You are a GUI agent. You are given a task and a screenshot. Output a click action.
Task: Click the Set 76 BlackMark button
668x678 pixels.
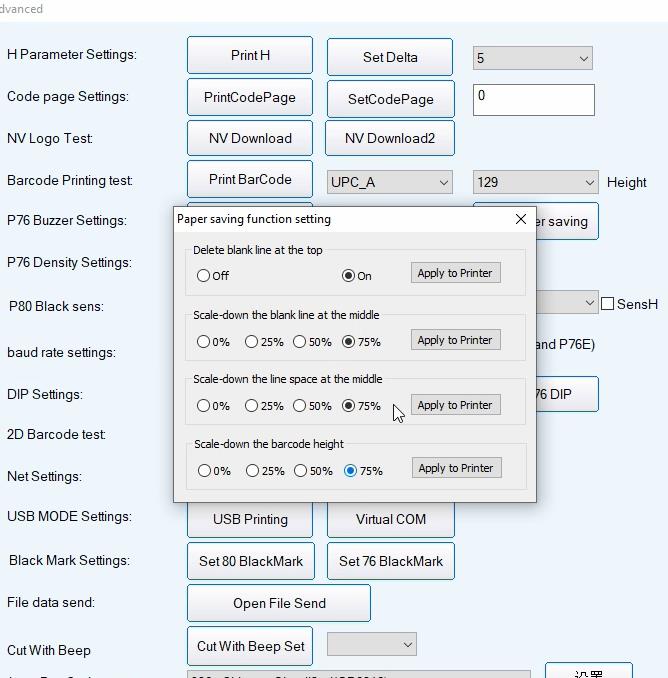tap(391, 561)
